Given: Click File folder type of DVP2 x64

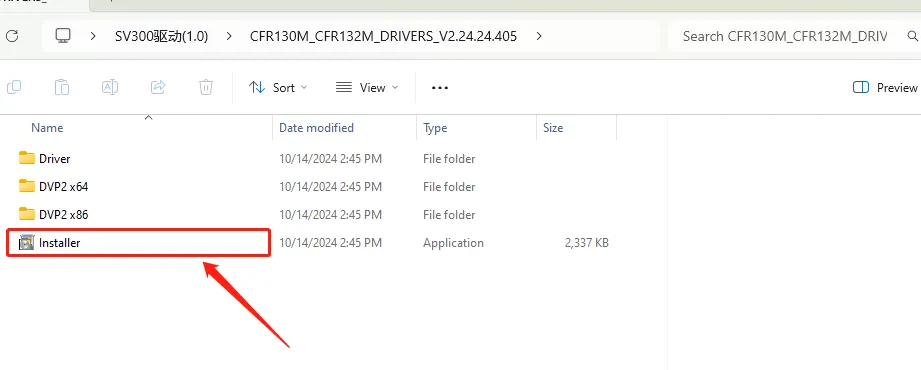Looking at the screenshot, I should pyautogui.click(x=449, y=187).
